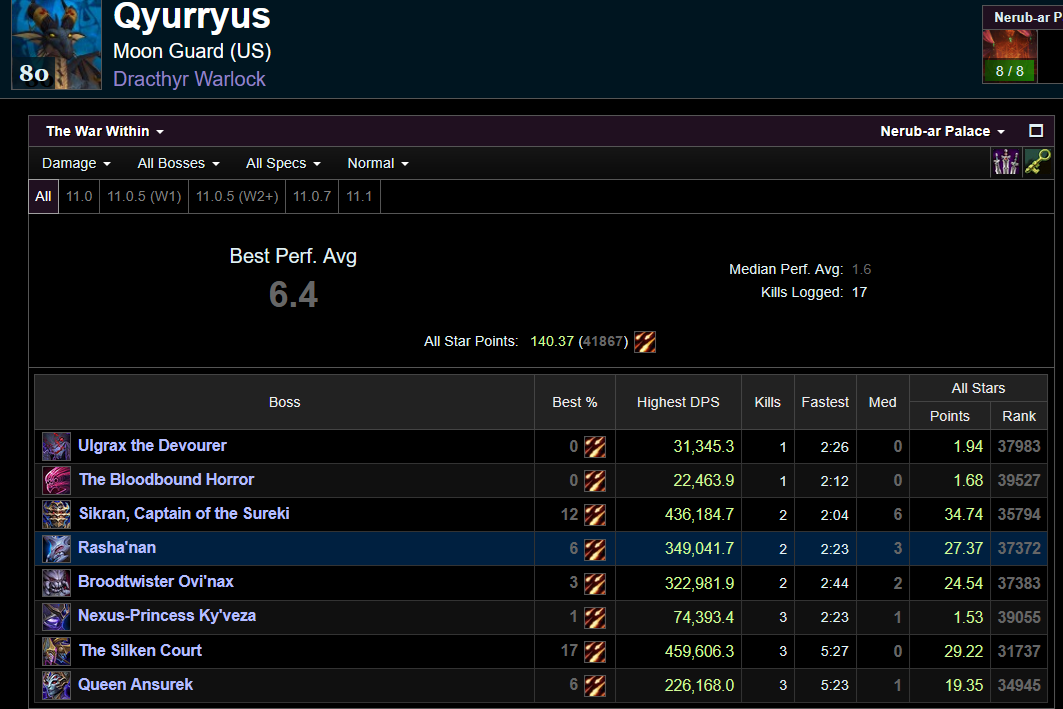Click the Points column header
1063x709 pixels.
950,416
